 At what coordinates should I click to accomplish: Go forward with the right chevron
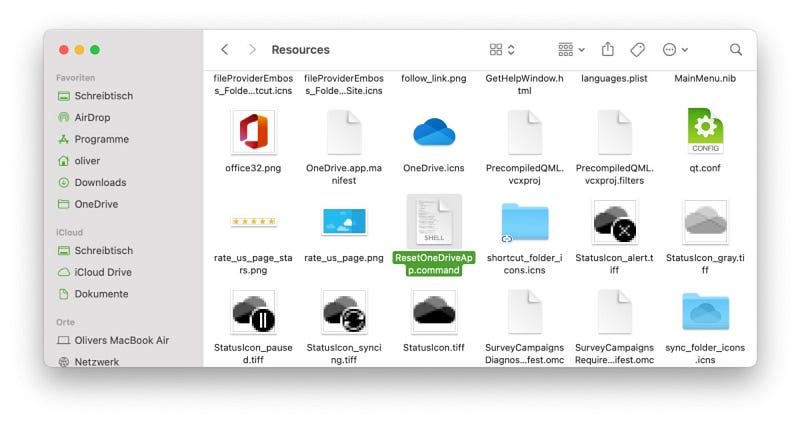pos(252,49)
